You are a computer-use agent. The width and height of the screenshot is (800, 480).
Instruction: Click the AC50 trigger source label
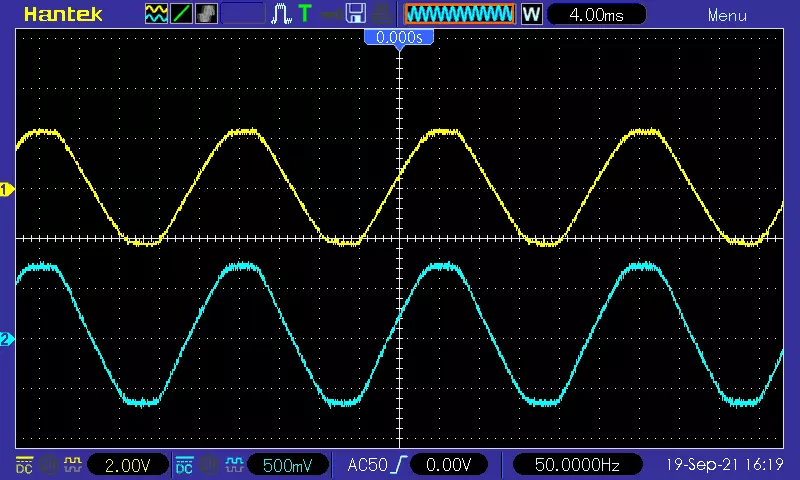pos(367,465)
